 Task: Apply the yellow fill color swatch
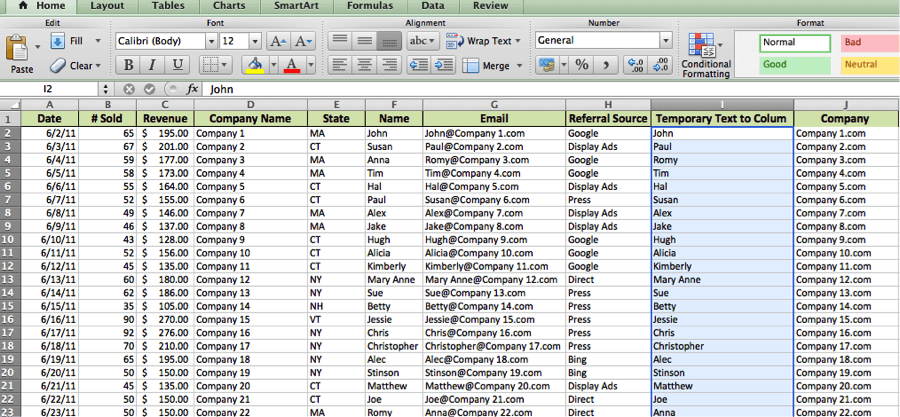tap(255, 65)
